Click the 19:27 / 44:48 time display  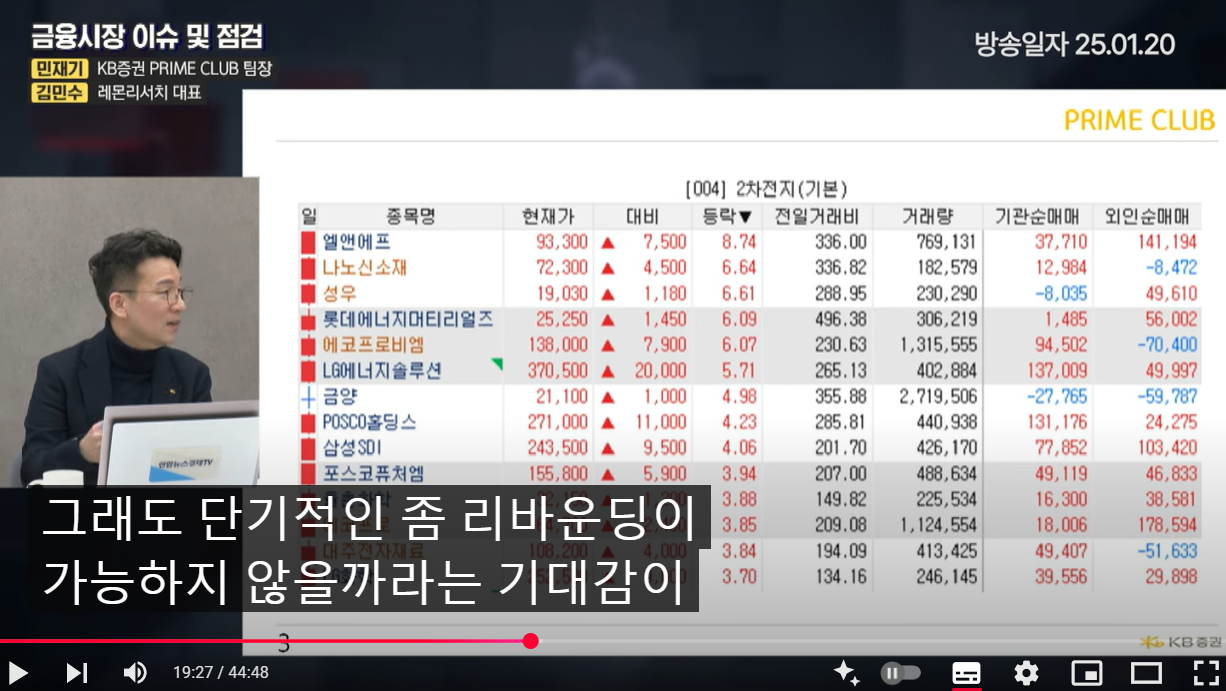(221, 673)
